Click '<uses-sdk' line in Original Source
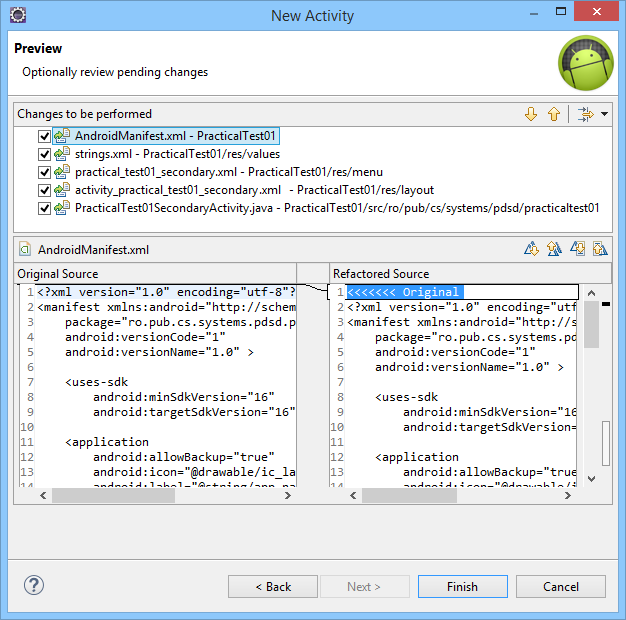The image size is (626, 620). pos(97,382)
